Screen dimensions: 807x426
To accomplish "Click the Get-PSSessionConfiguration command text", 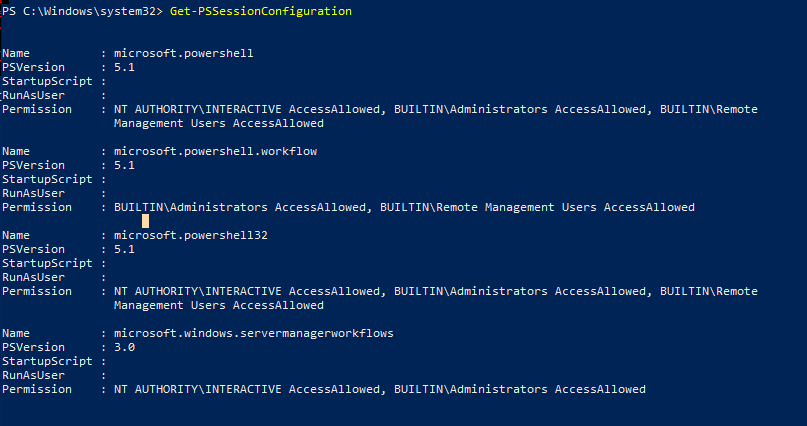I will (x=260, y=11).
